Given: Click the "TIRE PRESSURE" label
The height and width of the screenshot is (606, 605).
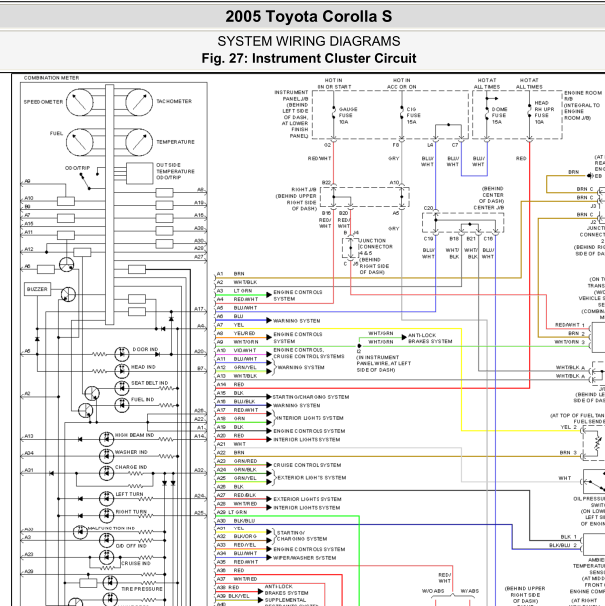Looking at the screenshot, I should (142, 589).
